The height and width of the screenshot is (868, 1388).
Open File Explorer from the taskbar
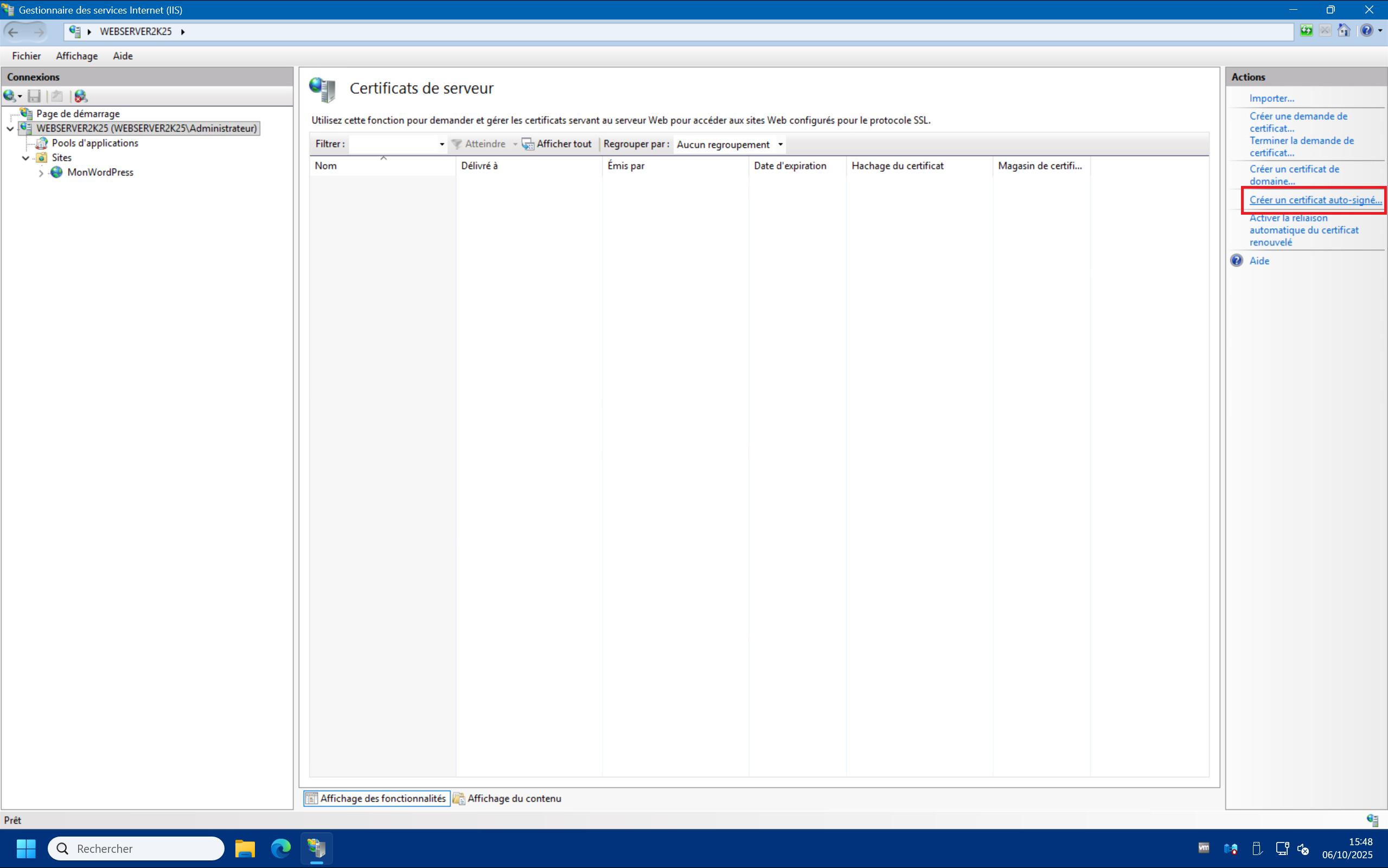click(x=245, y=848)
